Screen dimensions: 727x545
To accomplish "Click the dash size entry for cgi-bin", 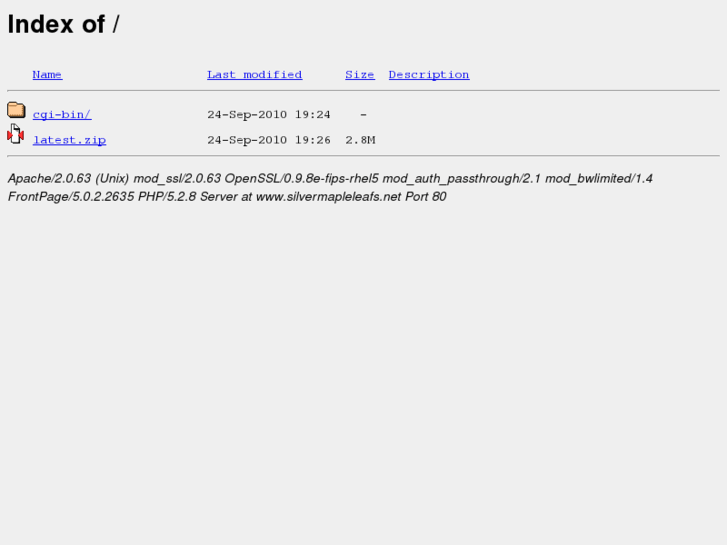I will 364,115.
